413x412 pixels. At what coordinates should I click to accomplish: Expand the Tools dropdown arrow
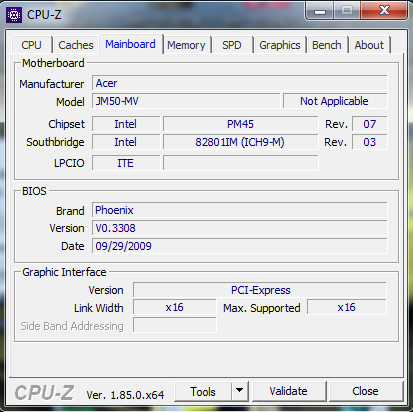[x=240, y=391]
